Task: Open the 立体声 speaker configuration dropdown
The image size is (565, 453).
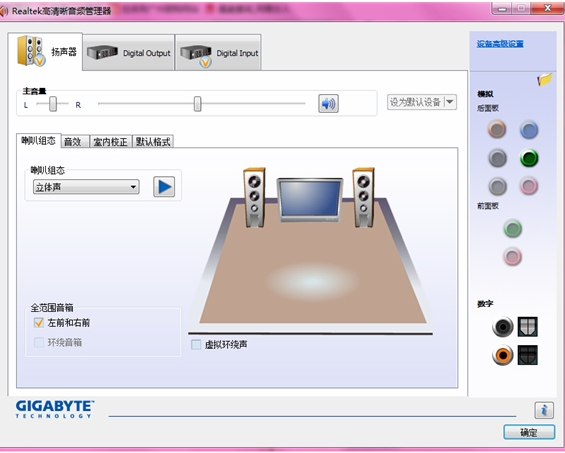Action: pyautogui.click(x=86, y=187)
